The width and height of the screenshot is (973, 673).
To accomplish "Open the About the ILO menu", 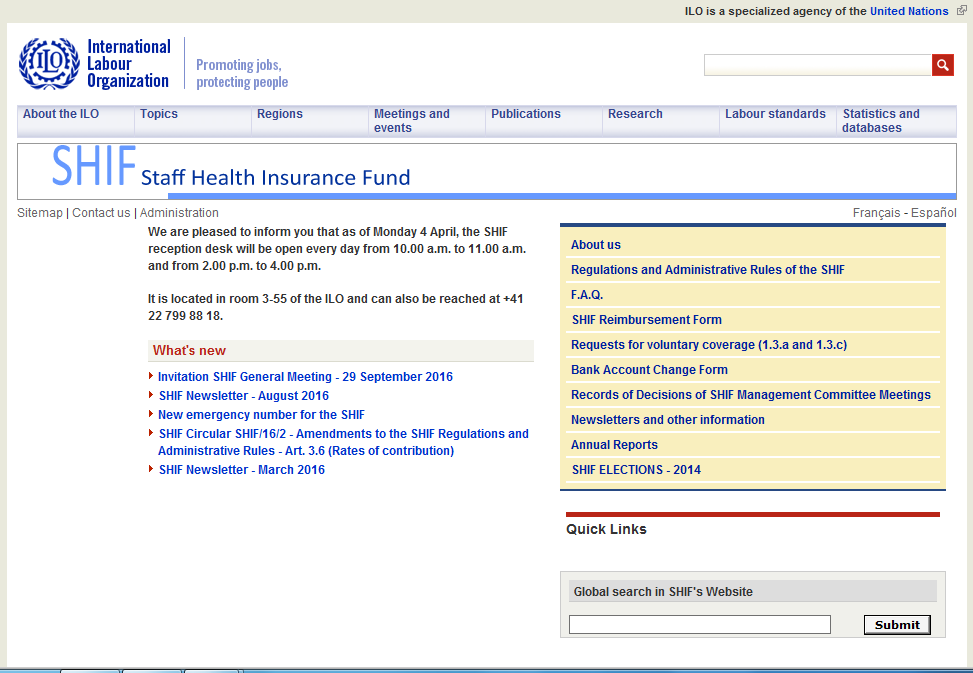I will click(x=61, y=114).
